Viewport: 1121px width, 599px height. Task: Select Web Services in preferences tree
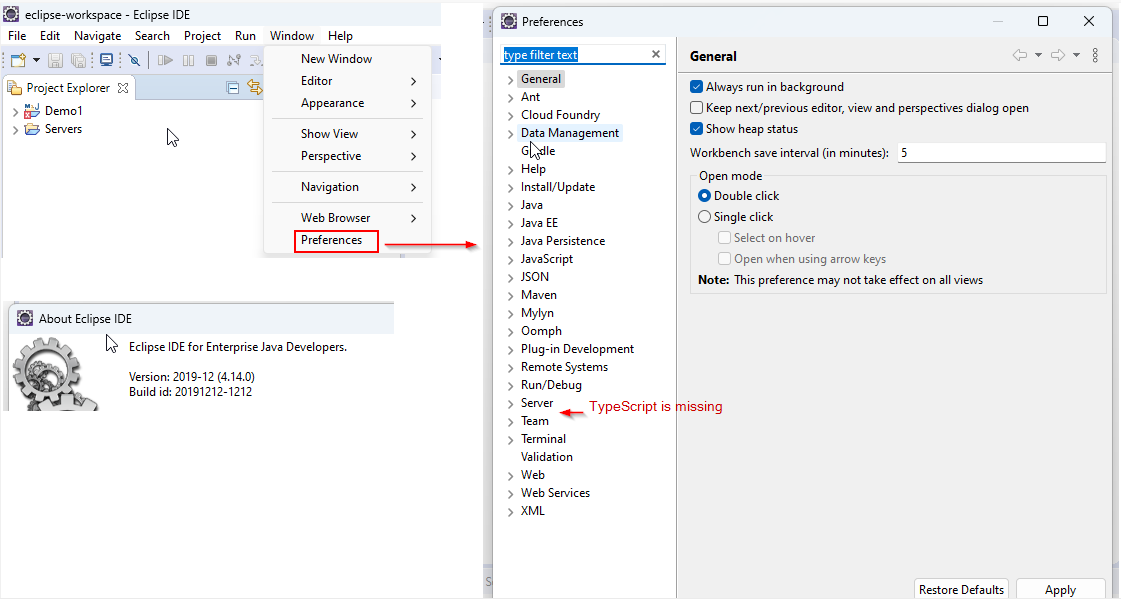(x=555, y=492)
